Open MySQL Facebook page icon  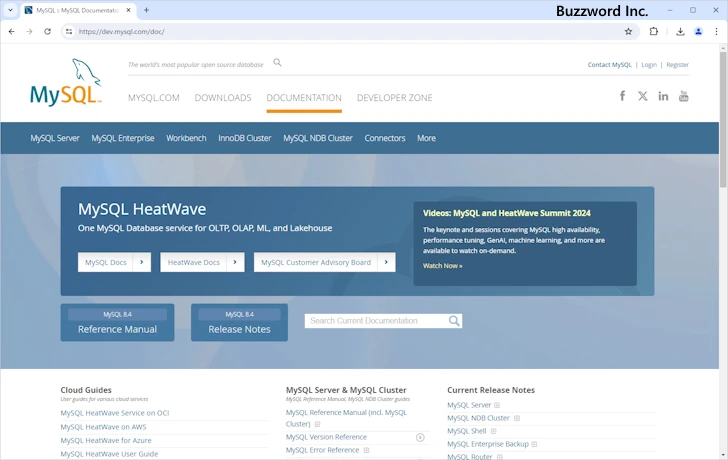click(x=622, y=96)
